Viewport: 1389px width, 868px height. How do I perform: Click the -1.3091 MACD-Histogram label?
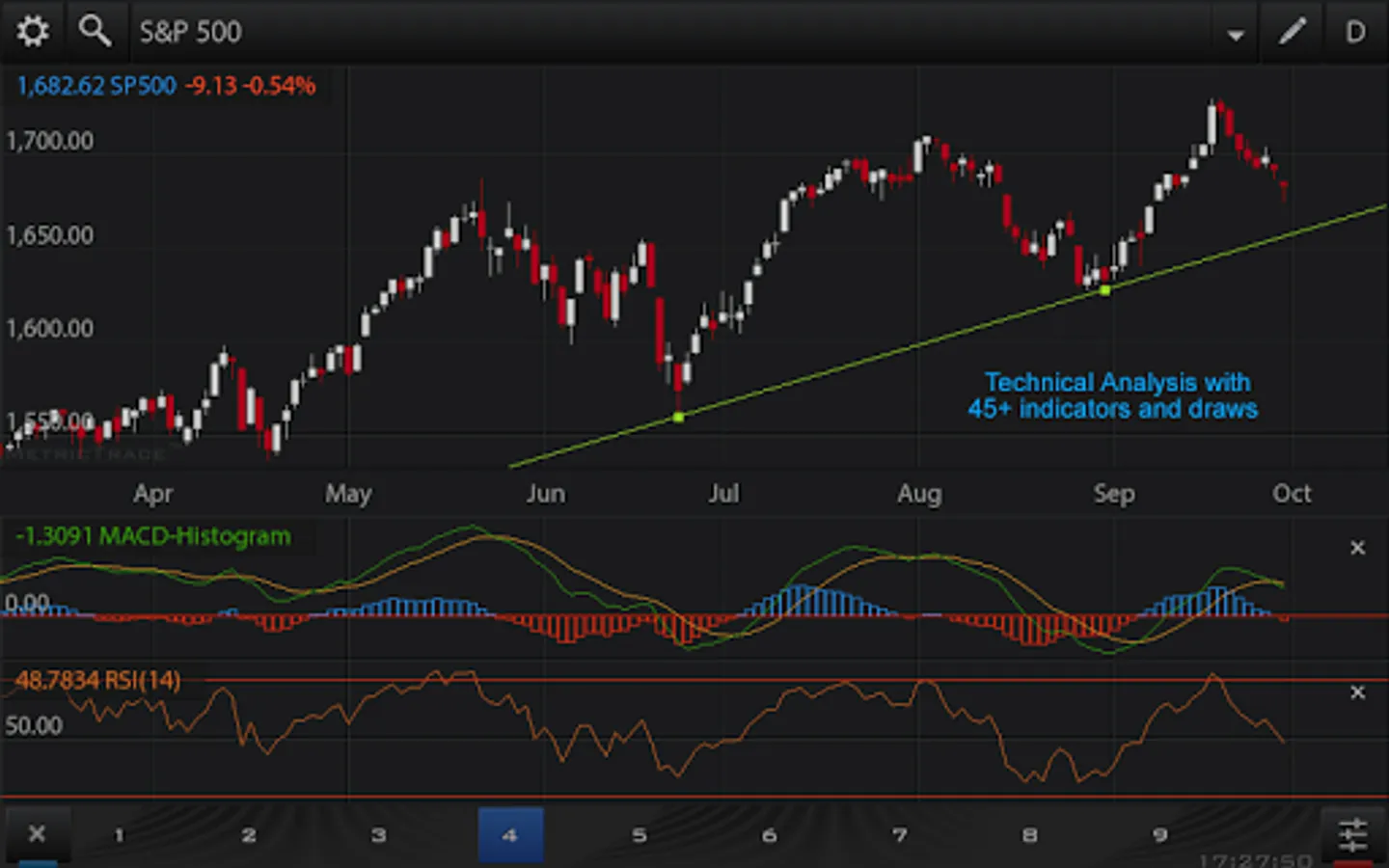click(153, 536)
